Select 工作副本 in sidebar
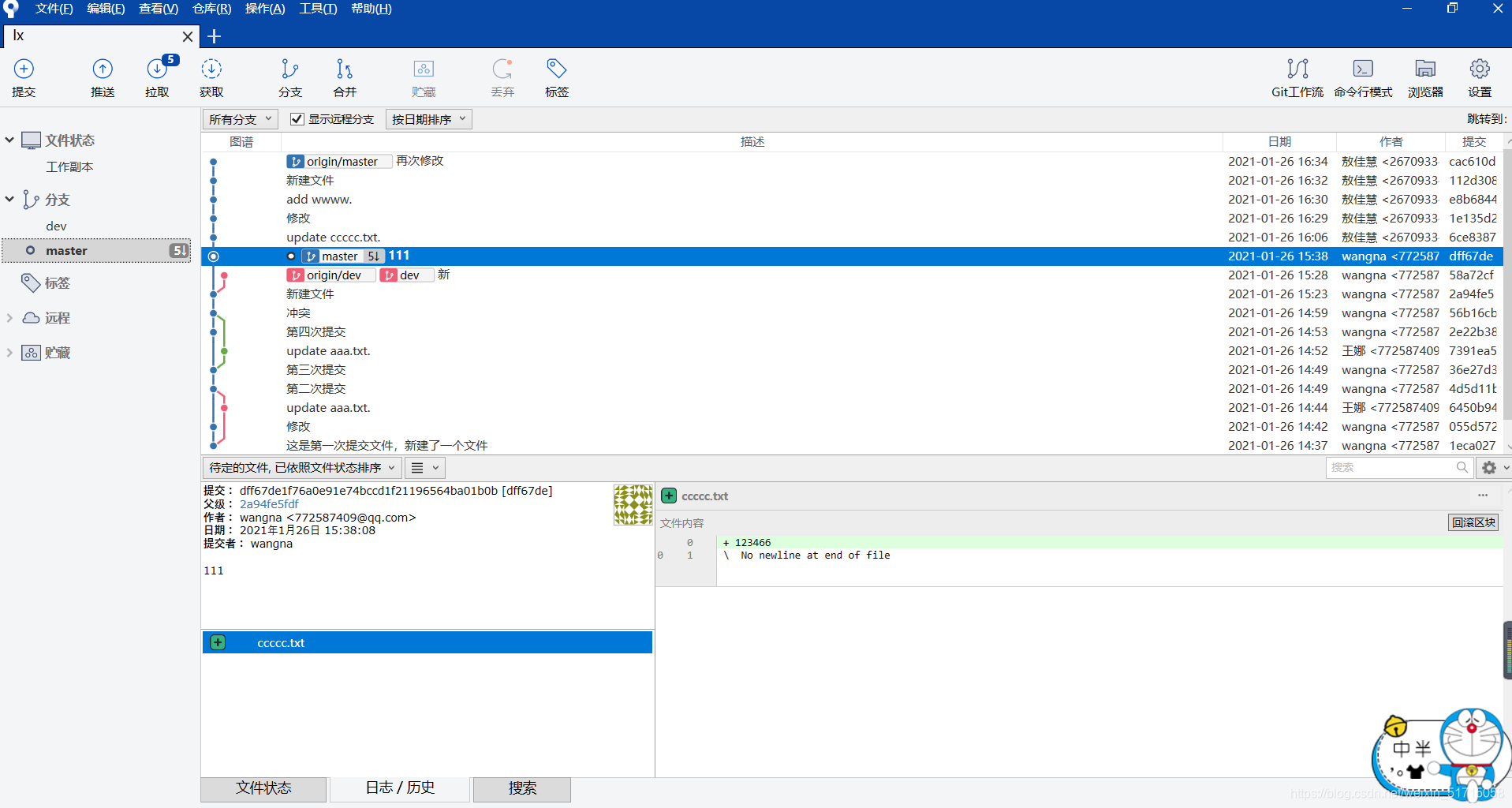This screenshot has height=808, width=1512. tap(69, 166)
